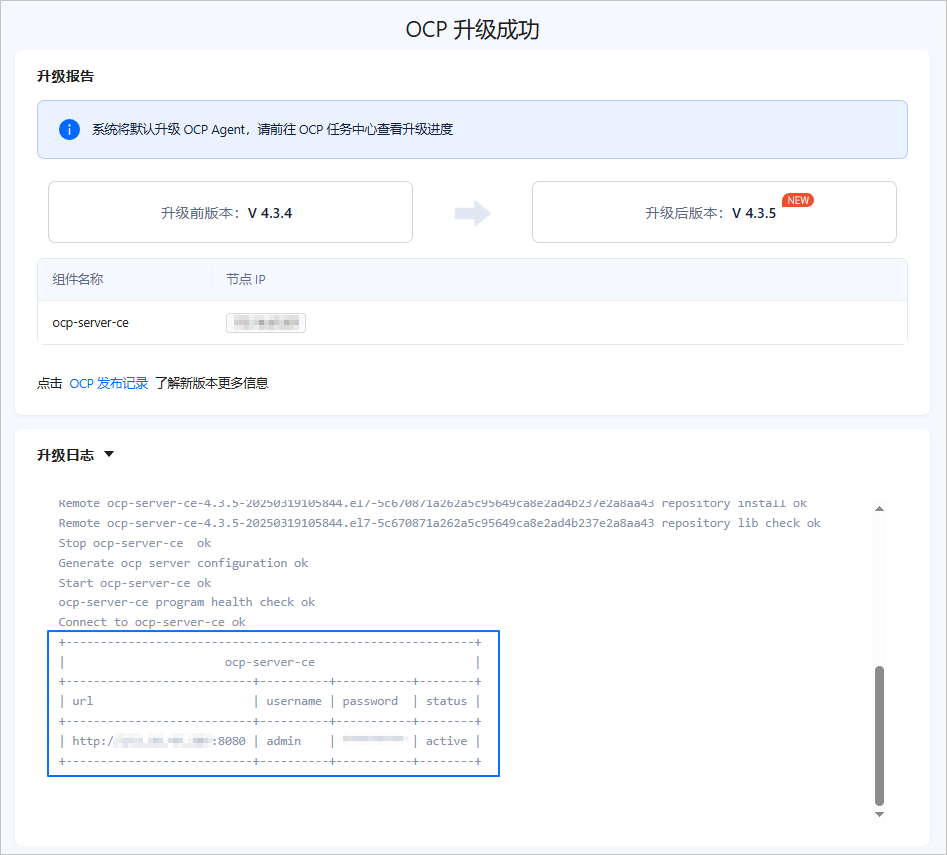Click log line 'ocp-server-ce program health check ok'
Viewport: 947px width, 855px height.
click(x=187, y=602)
